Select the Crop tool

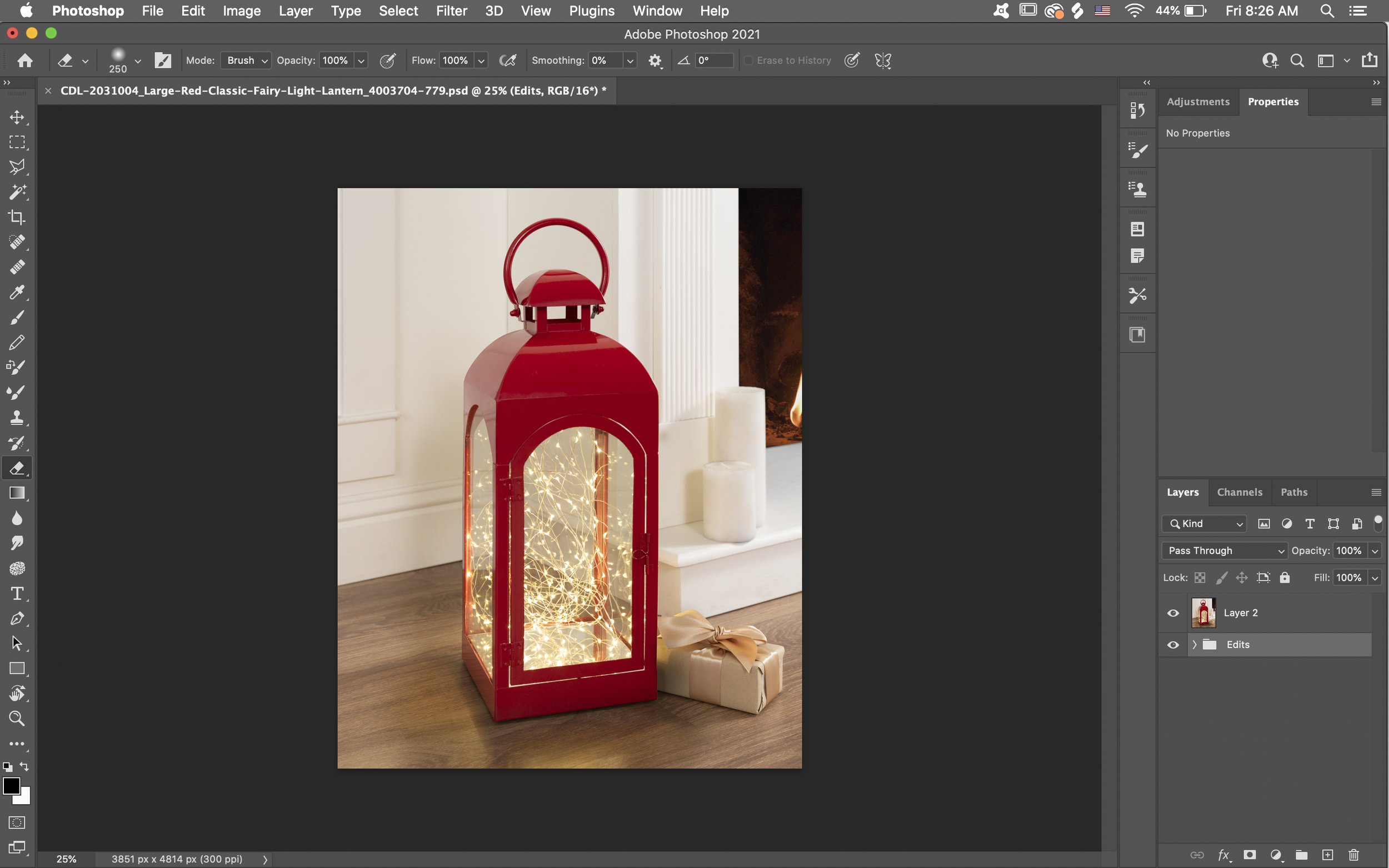[x=17, y=217]
